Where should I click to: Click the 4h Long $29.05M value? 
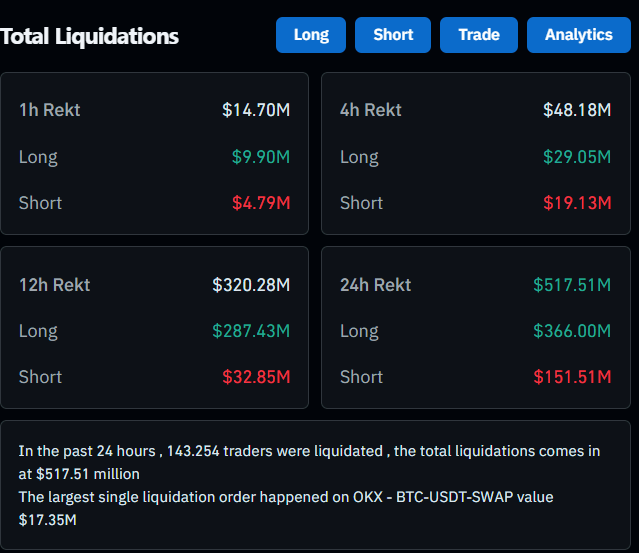point(577,157)
